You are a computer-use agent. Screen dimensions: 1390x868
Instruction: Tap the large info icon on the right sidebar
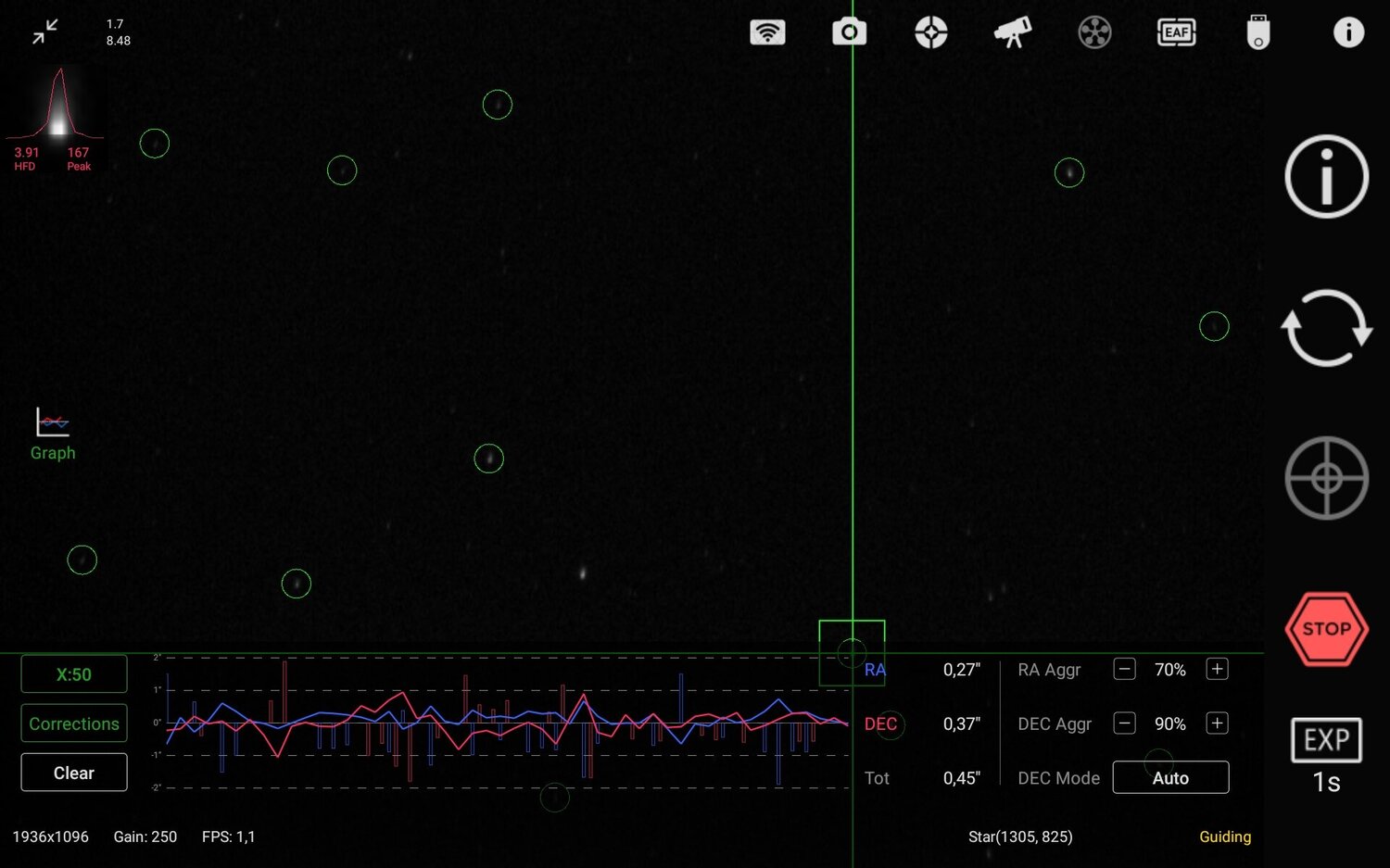1325,176
